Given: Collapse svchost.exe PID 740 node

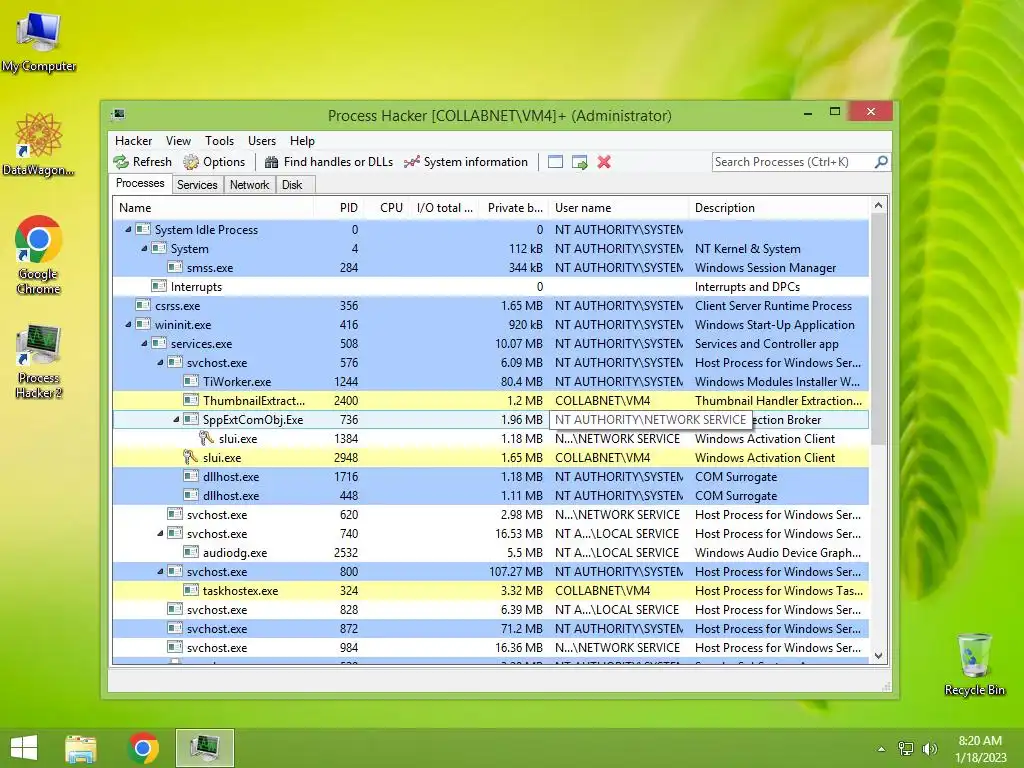Looking at the screenshot, I should [160, 534].
